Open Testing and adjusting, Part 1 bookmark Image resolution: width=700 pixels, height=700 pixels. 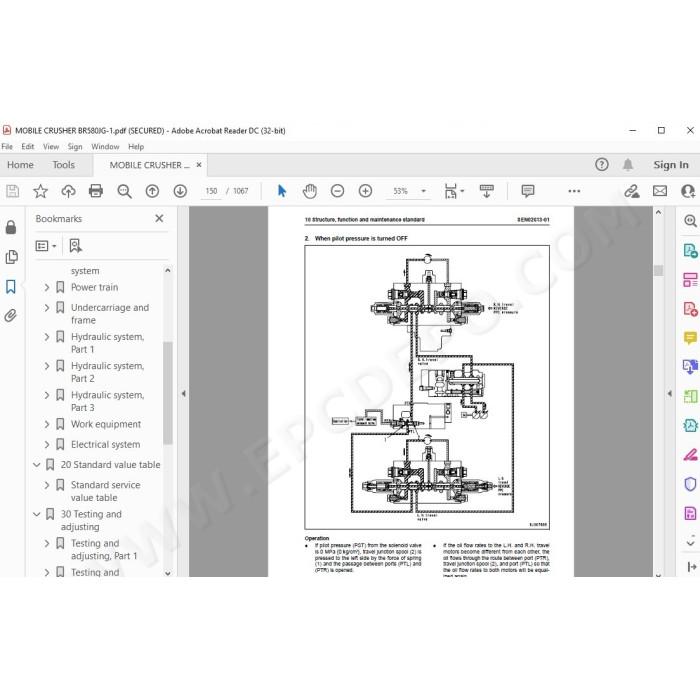coord(104,550)
